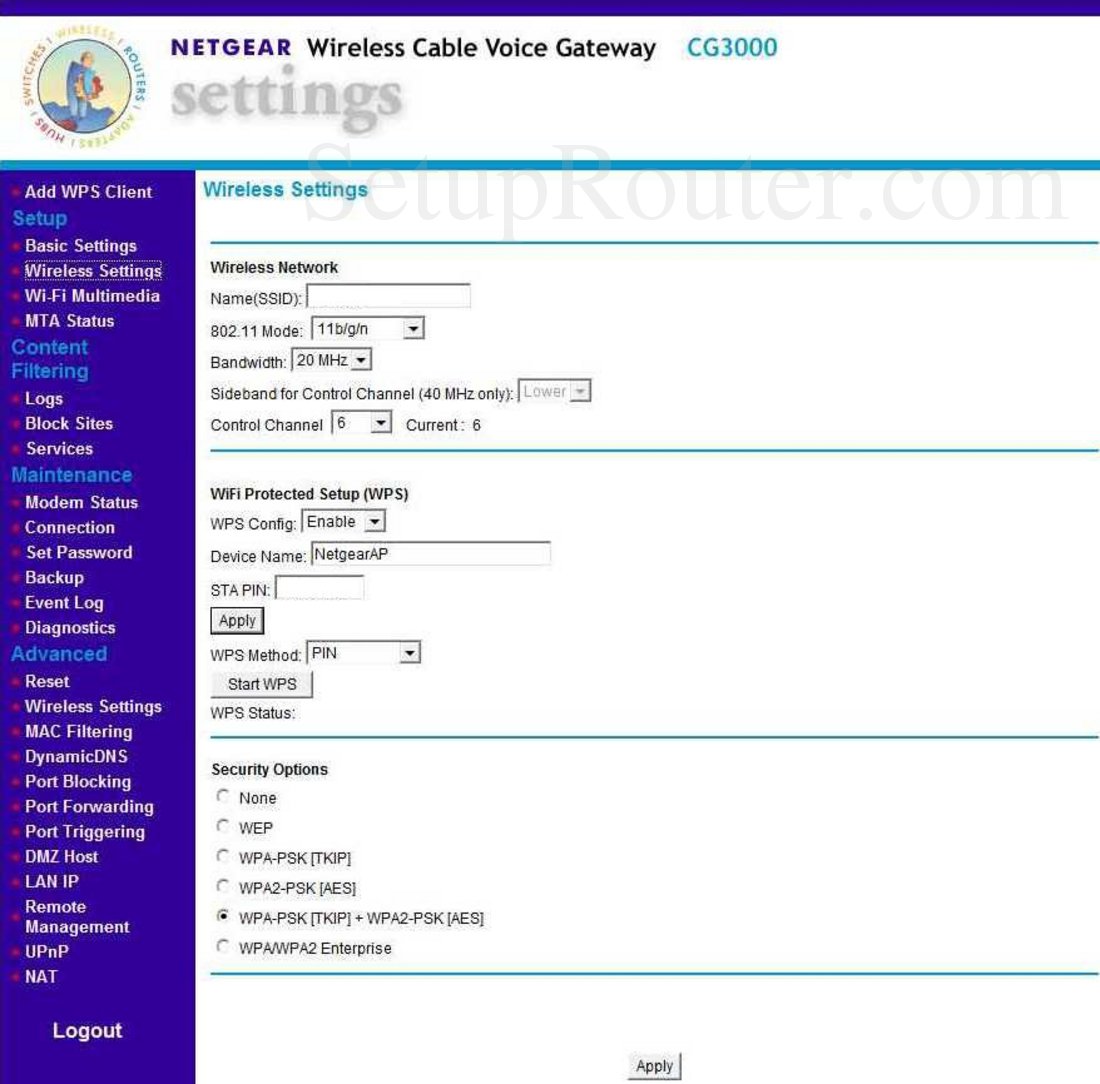
Task: Open DynamicDNS settings
Action: pos(76,756)
